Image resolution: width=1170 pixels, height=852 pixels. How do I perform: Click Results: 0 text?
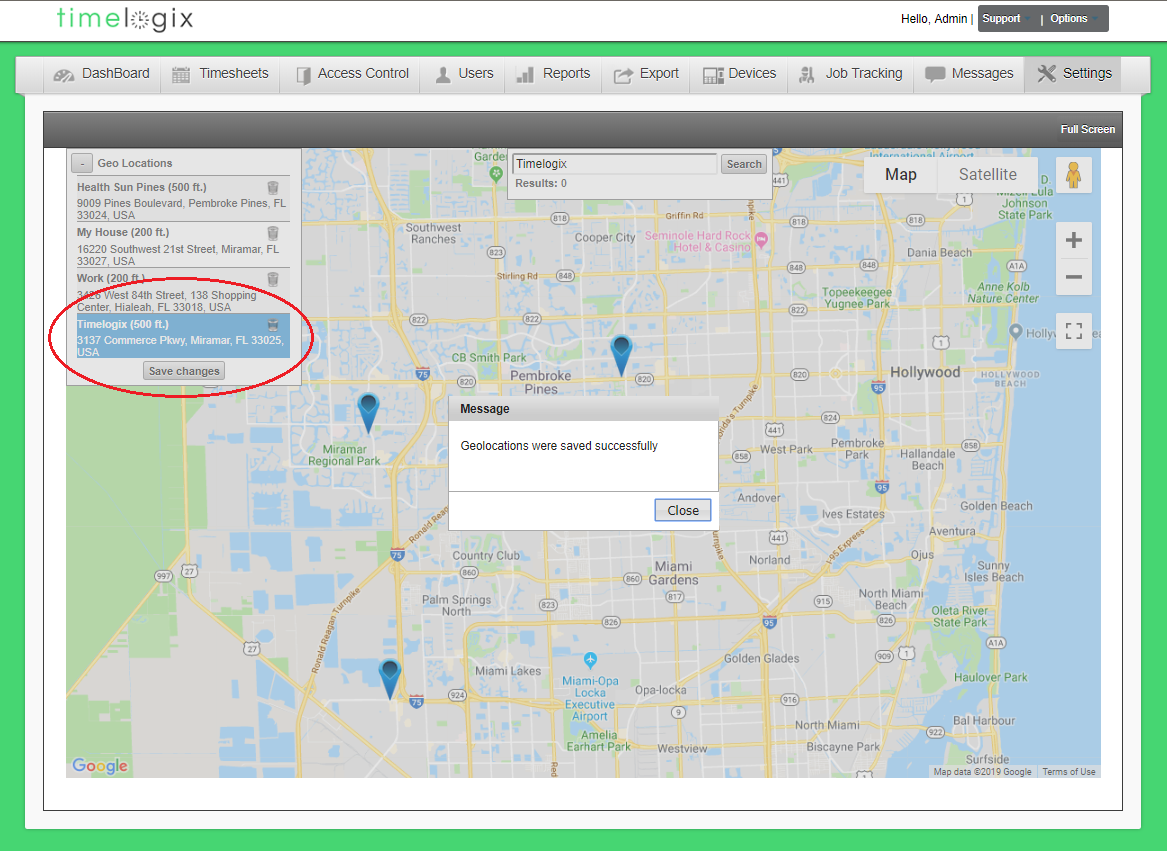tap(541, 184)
